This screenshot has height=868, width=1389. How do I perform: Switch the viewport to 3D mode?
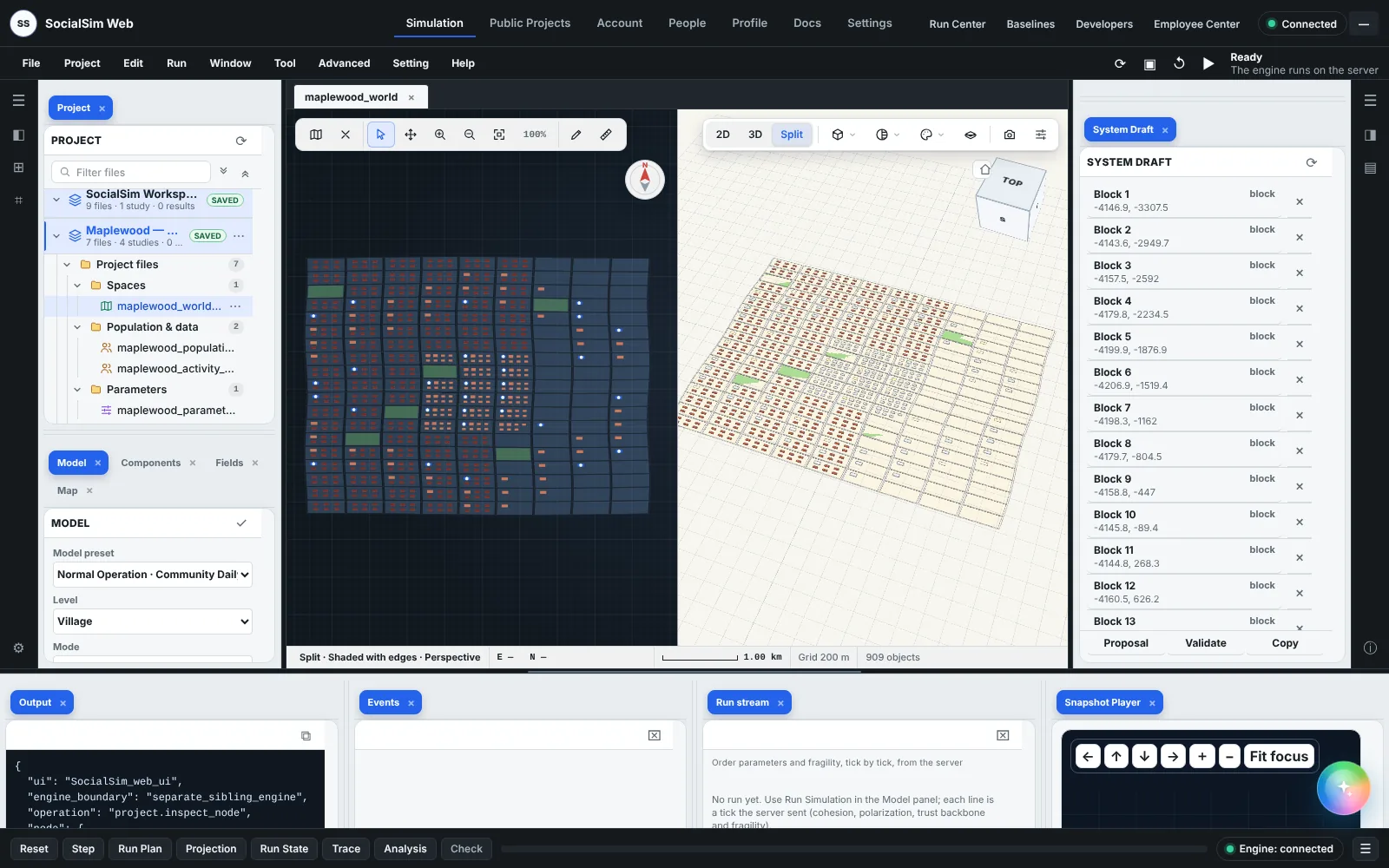pyautogui.click(x=755, y=135)
